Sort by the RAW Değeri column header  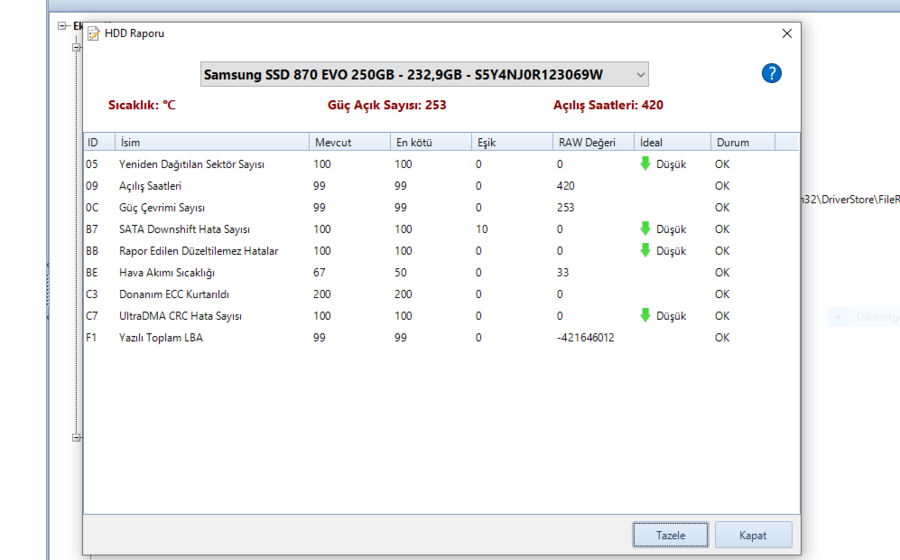[593, 142]
